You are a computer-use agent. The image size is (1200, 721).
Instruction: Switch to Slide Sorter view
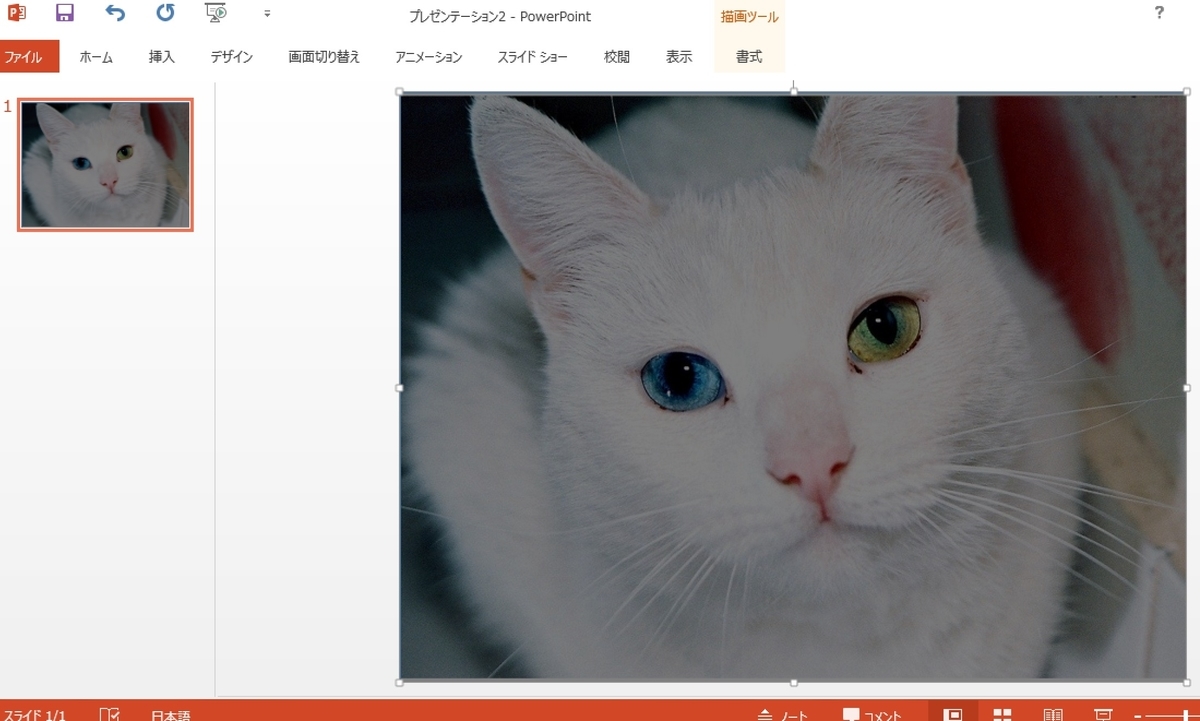(1002, 714)
